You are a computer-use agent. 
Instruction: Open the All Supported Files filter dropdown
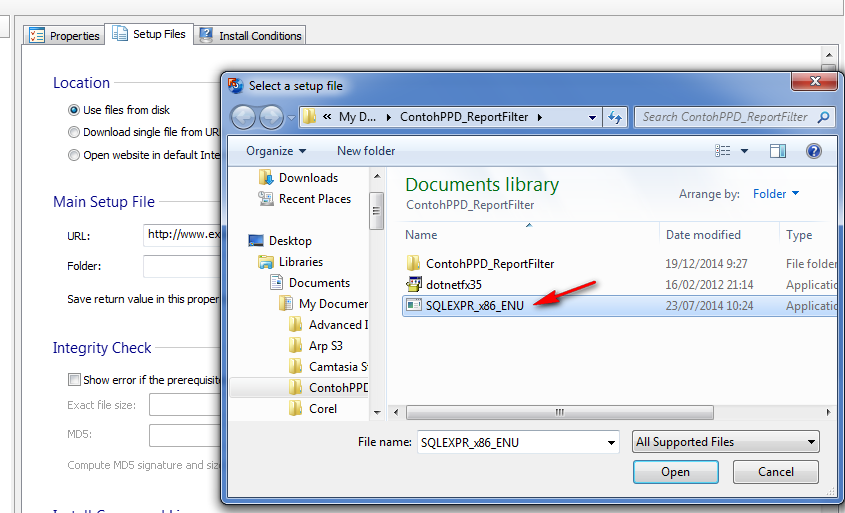click(x=725, y=442)
